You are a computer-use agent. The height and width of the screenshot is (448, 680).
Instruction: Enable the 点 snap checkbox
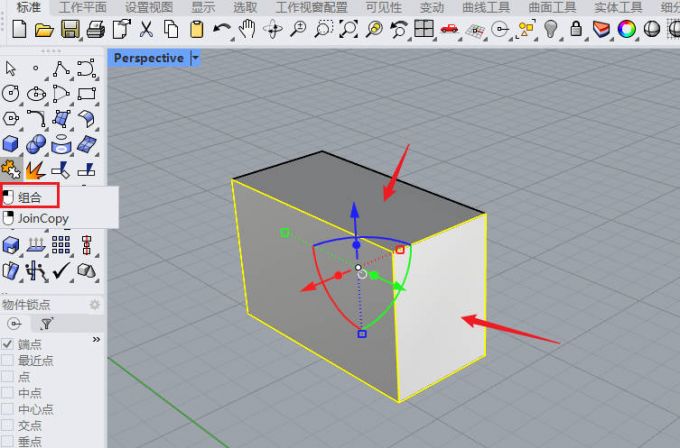point(7,376)
